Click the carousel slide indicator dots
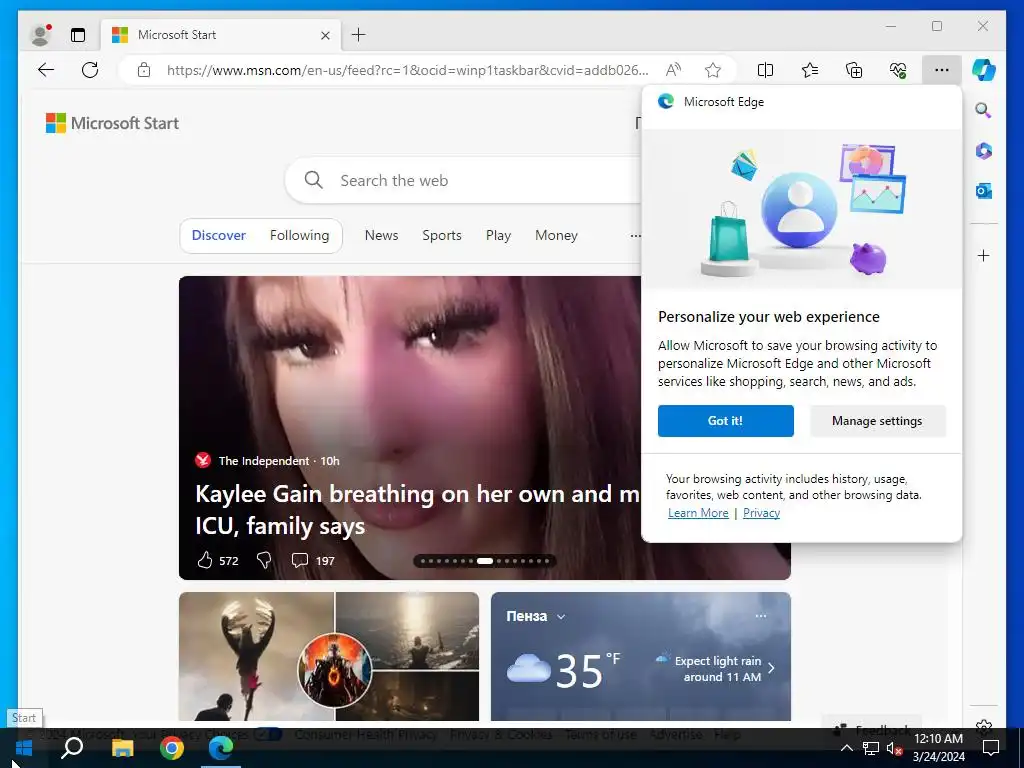This screenshot has width=1024, height=768. tap(485, 560)
